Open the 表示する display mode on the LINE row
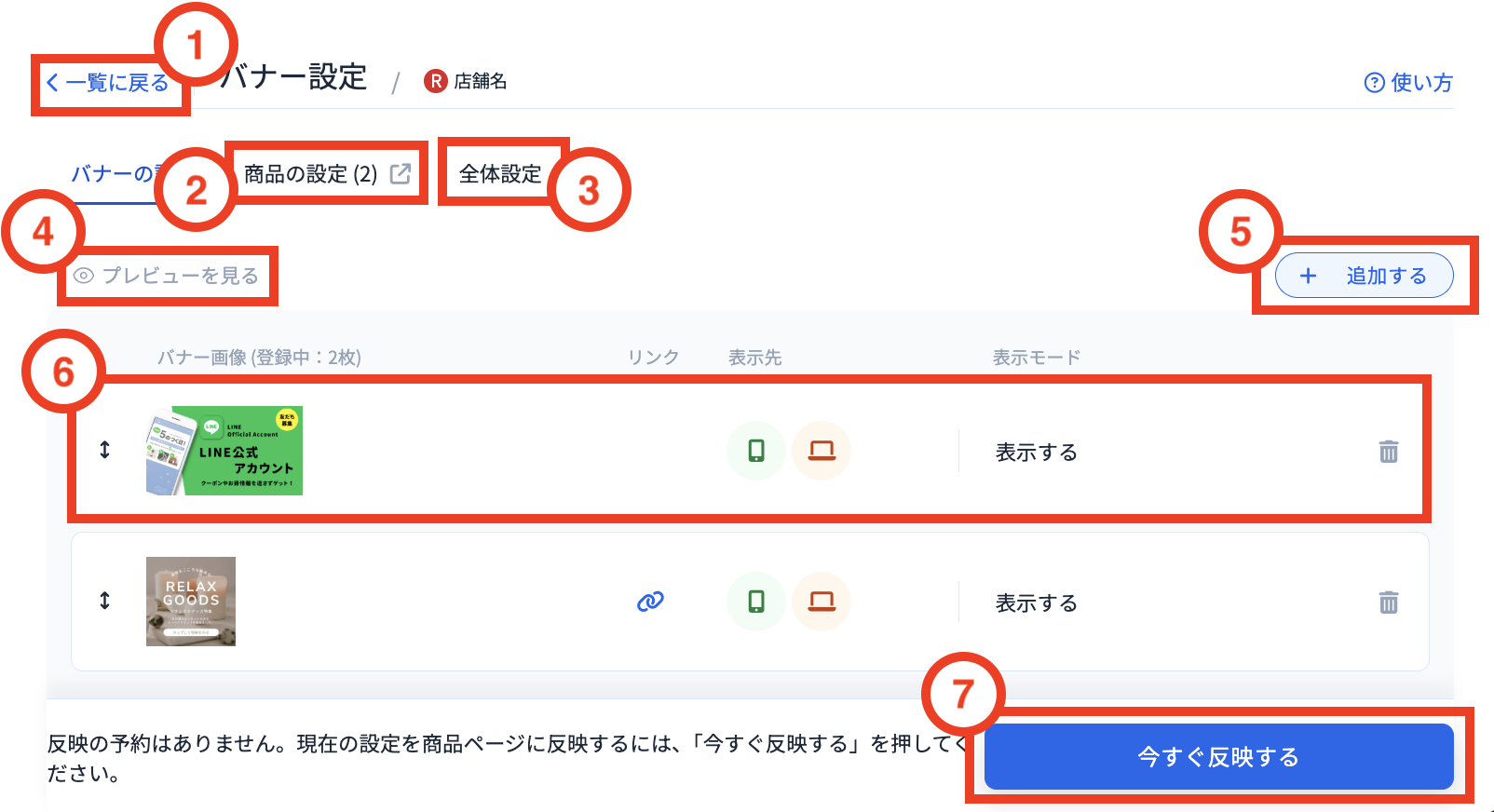The width and height of the screenshot is (1494, 812). [1037, 453]
